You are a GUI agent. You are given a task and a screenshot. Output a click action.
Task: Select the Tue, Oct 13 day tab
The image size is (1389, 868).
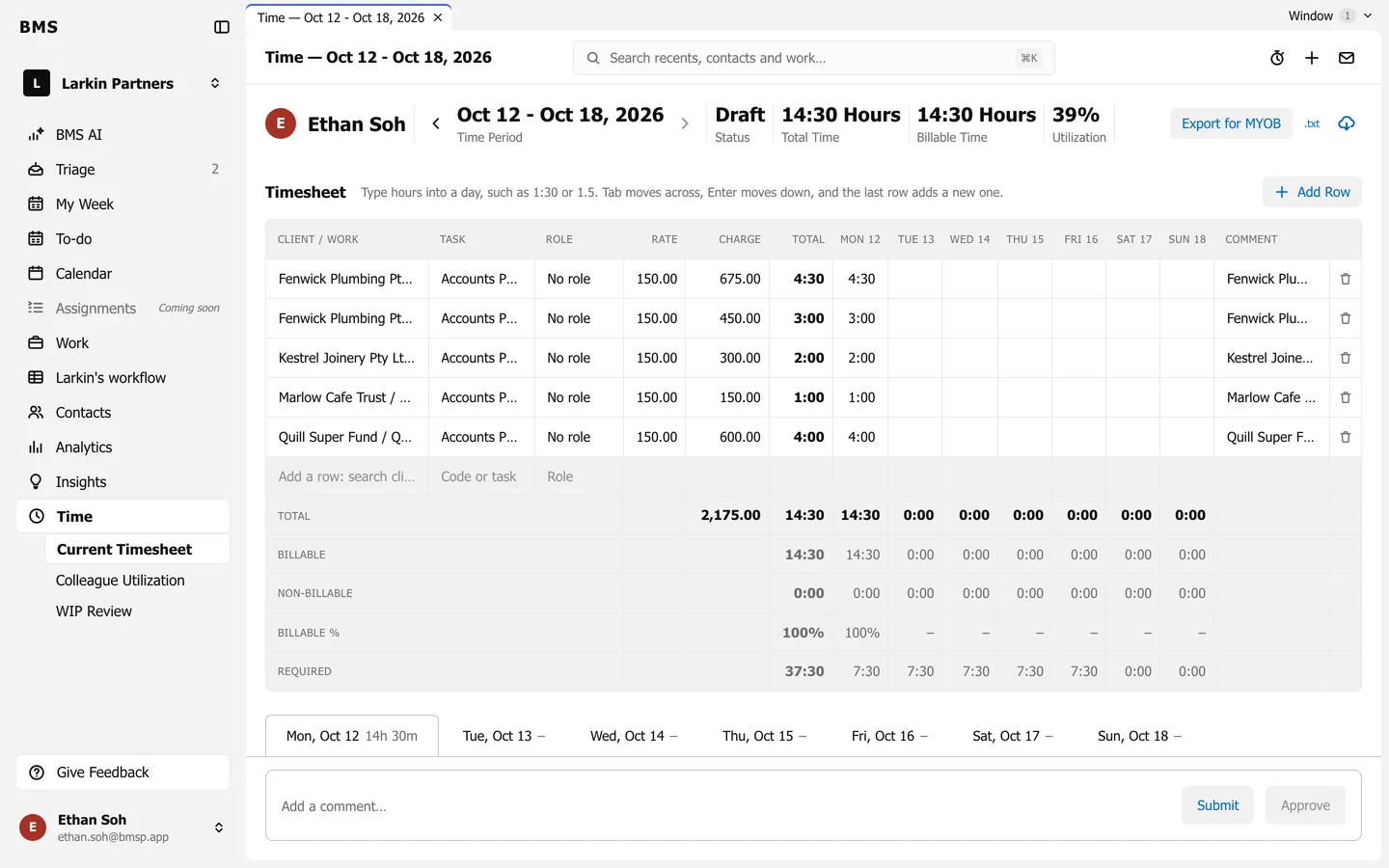coord(504,736)
